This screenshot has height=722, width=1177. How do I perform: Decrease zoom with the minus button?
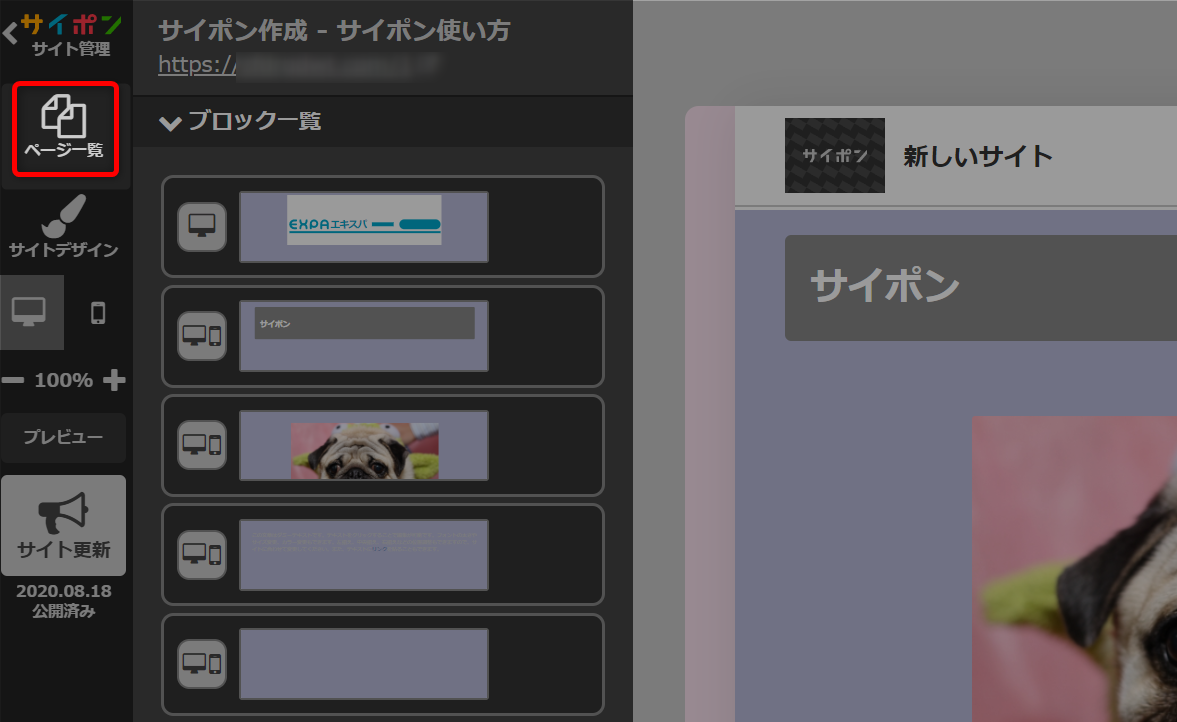(13, 381)
